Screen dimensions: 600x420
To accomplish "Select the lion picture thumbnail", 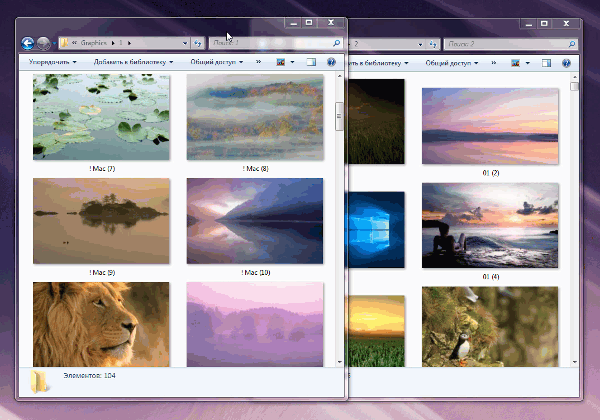I will tap(101, 324).
